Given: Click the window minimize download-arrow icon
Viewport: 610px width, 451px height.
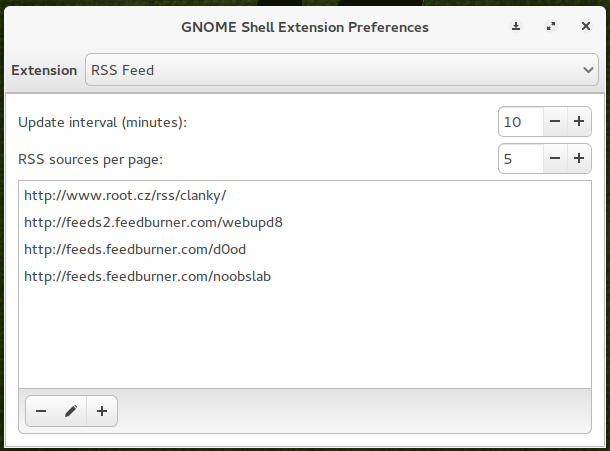Looking at the screenshot, I should coord(516,26).
